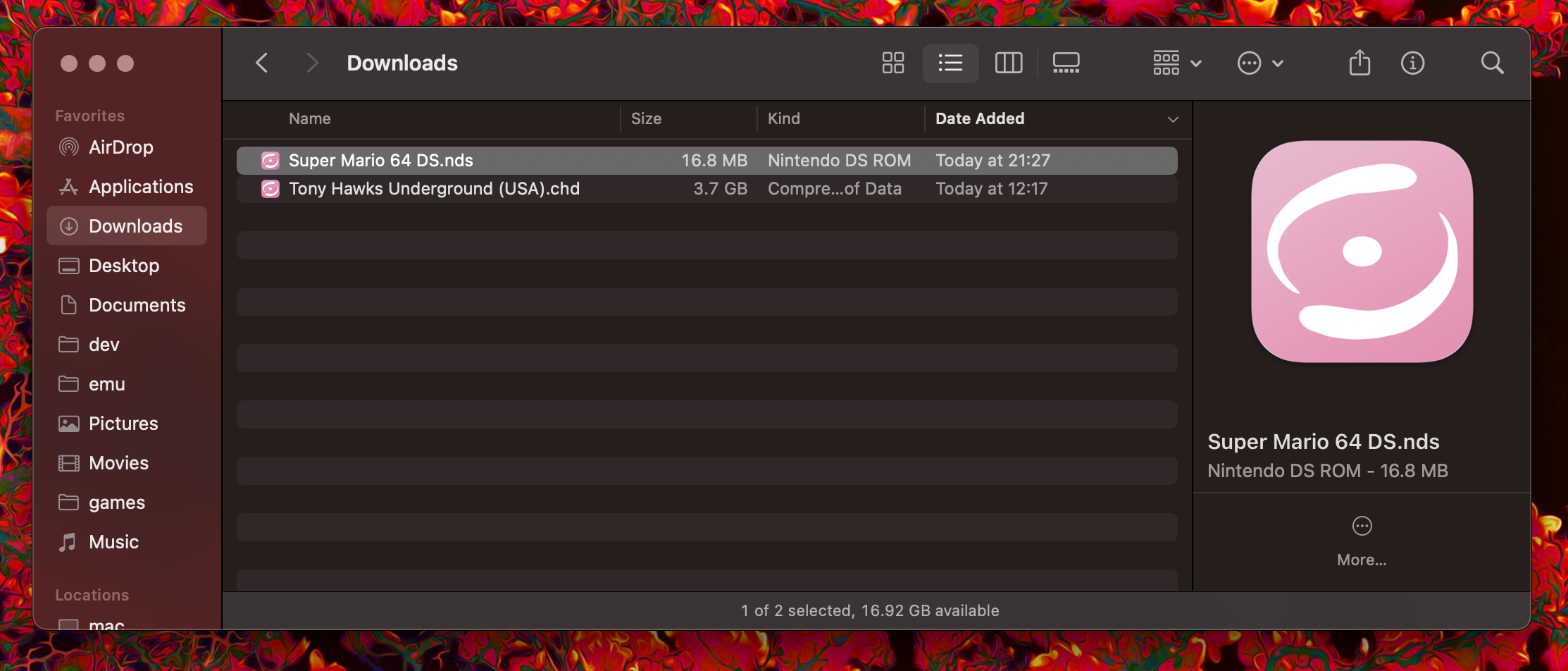This screenshot has width=1568, height=671.
Task: Click the Applications sidebar icon
Action: (68, 187)
